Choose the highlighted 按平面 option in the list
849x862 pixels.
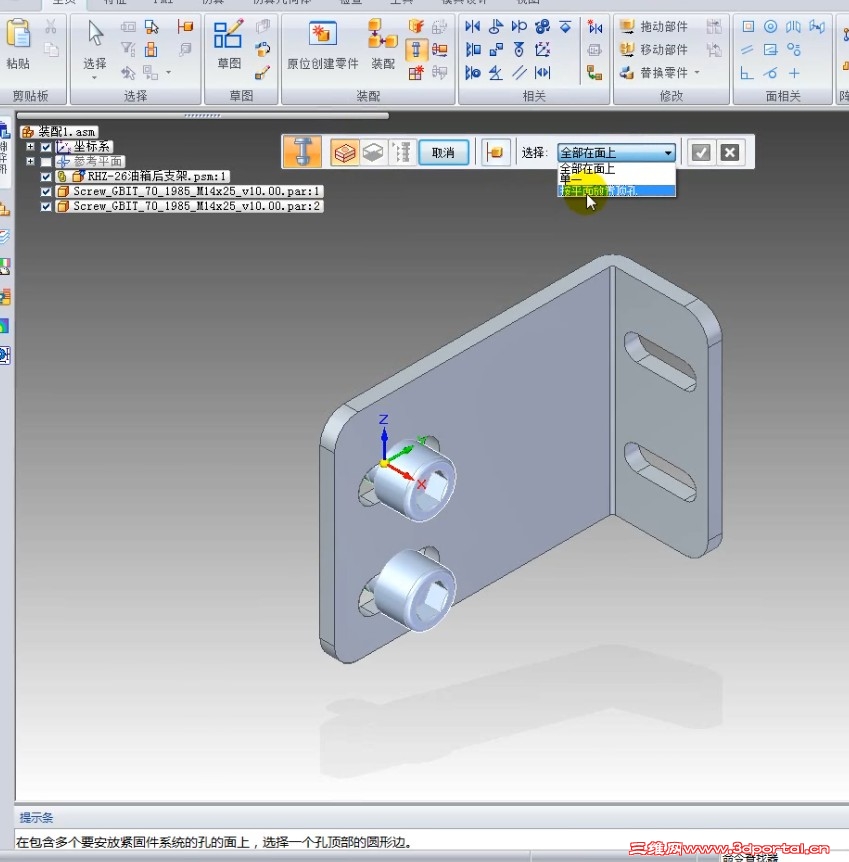616,191
